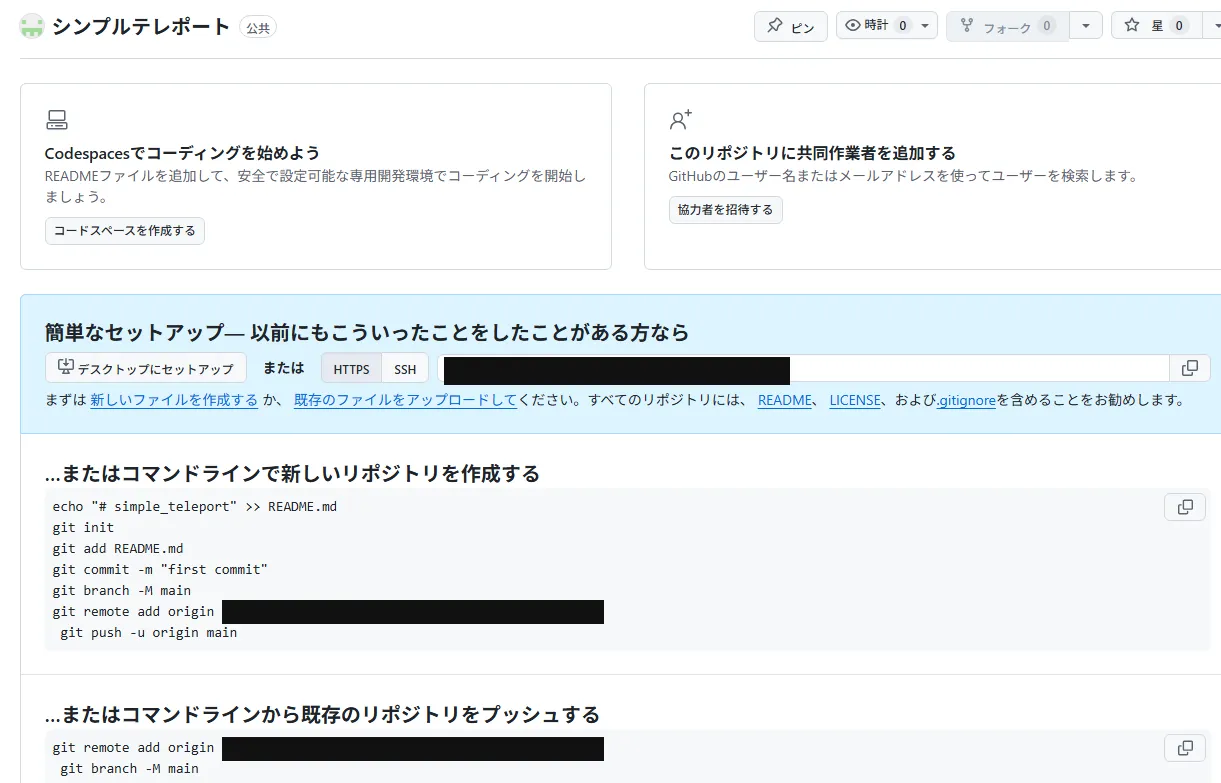Click the watch count 0 badge

pos(902,25)
